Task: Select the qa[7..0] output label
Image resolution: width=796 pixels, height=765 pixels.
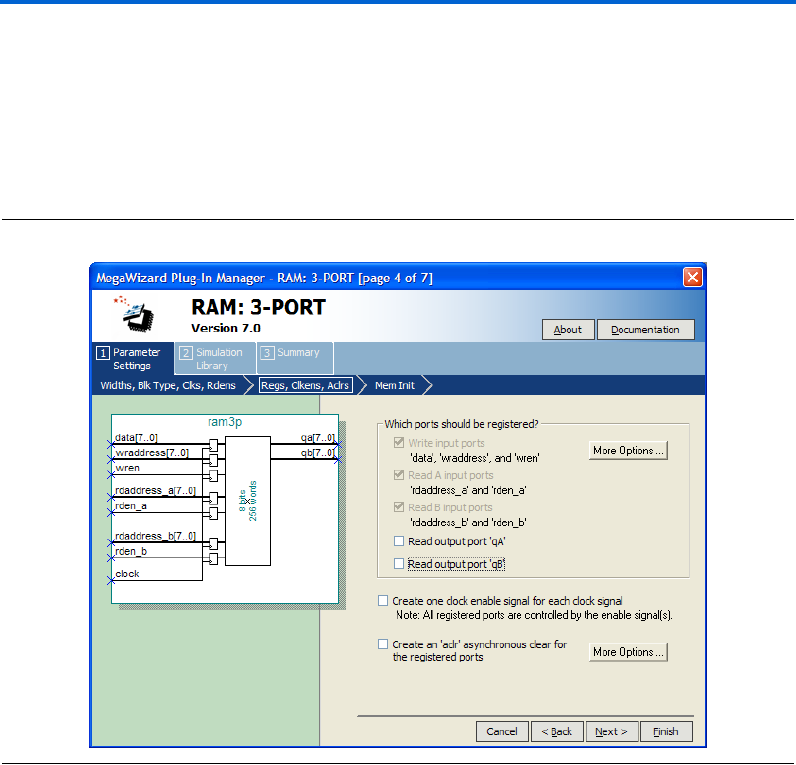Action: point(318,438)
